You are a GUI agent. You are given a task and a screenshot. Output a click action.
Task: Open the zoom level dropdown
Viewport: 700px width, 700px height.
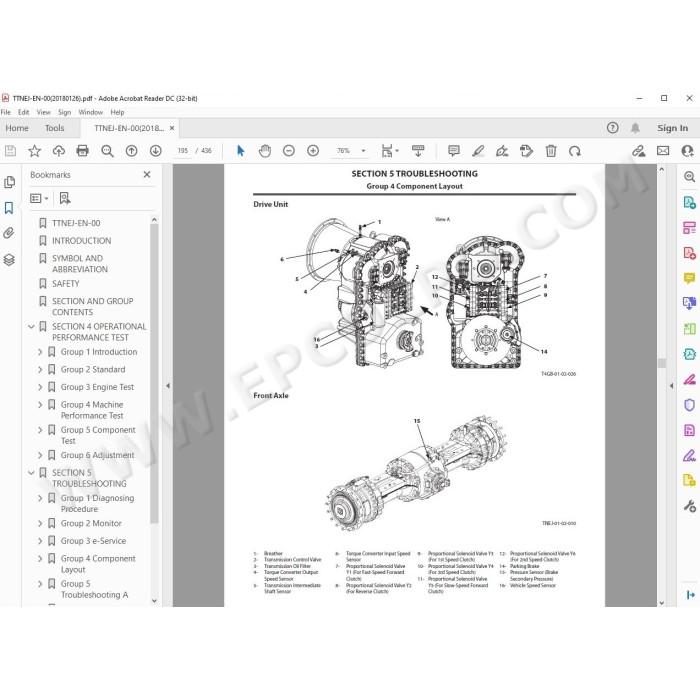point(363,151)
